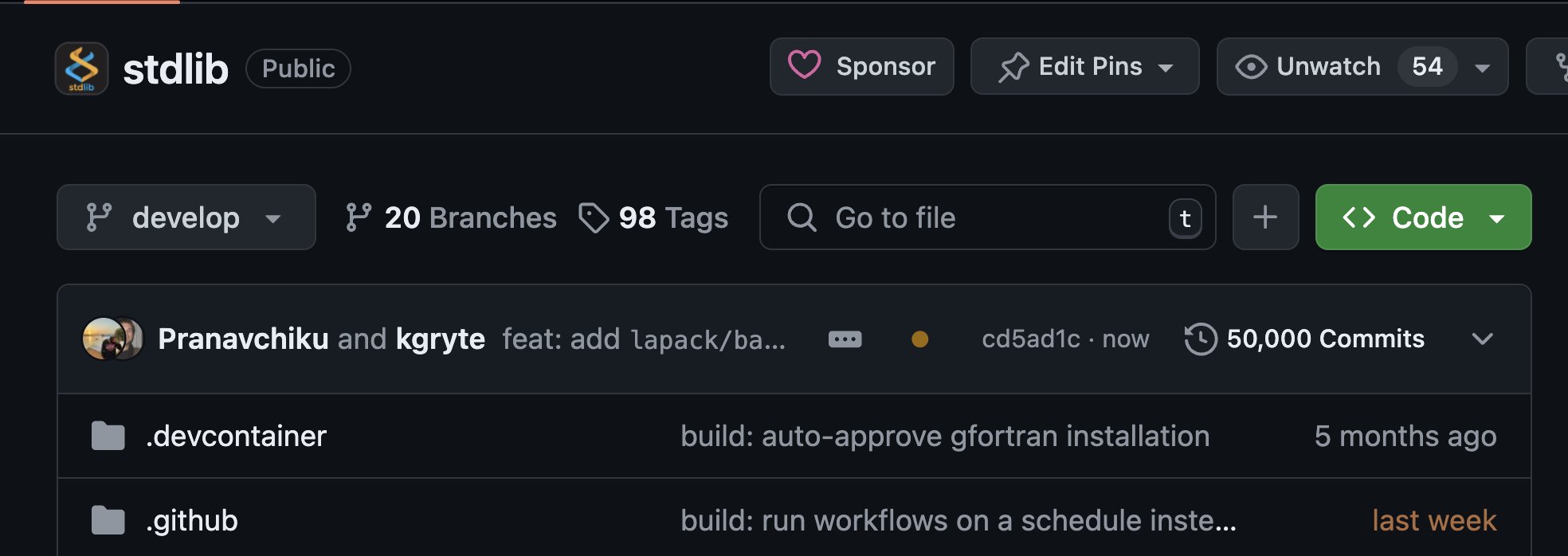View the 20 Branches link

click(450, 217)
